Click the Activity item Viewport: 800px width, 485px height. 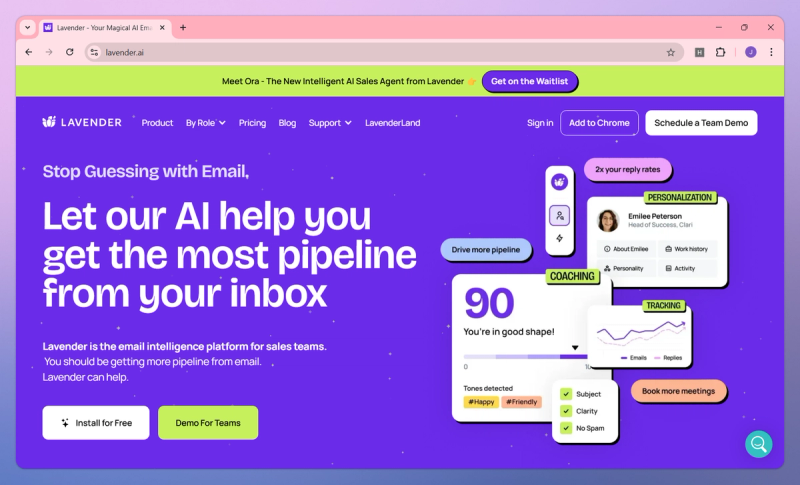[687, 268]
